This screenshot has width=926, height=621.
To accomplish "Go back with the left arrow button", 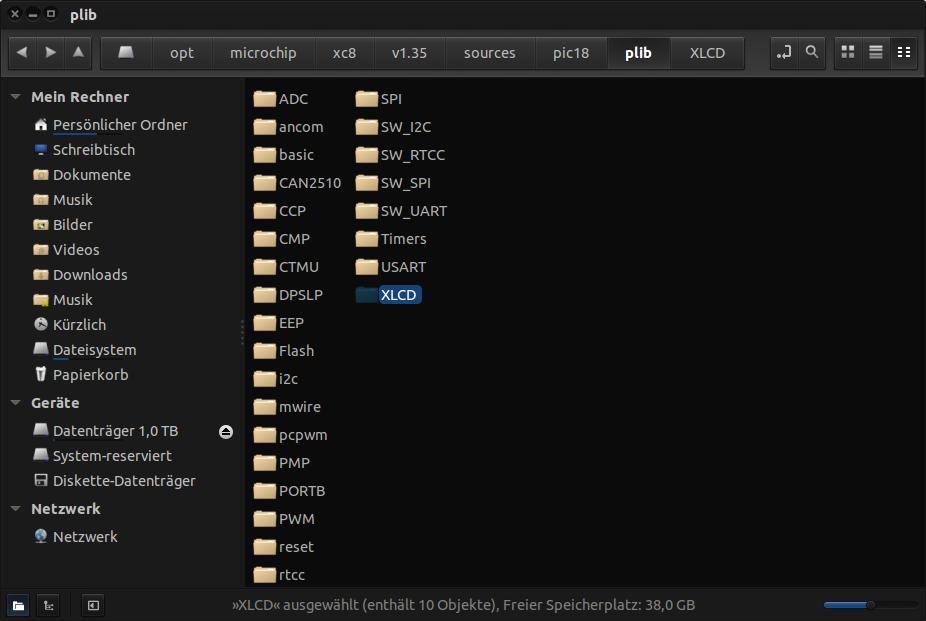I will [22, 53].
